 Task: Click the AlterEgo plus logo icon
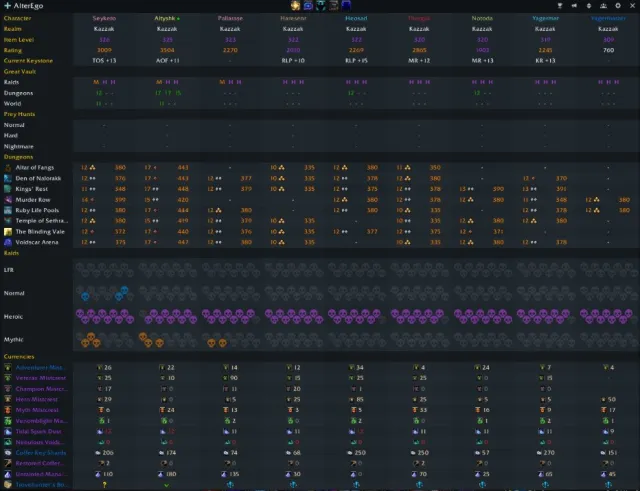7,6
